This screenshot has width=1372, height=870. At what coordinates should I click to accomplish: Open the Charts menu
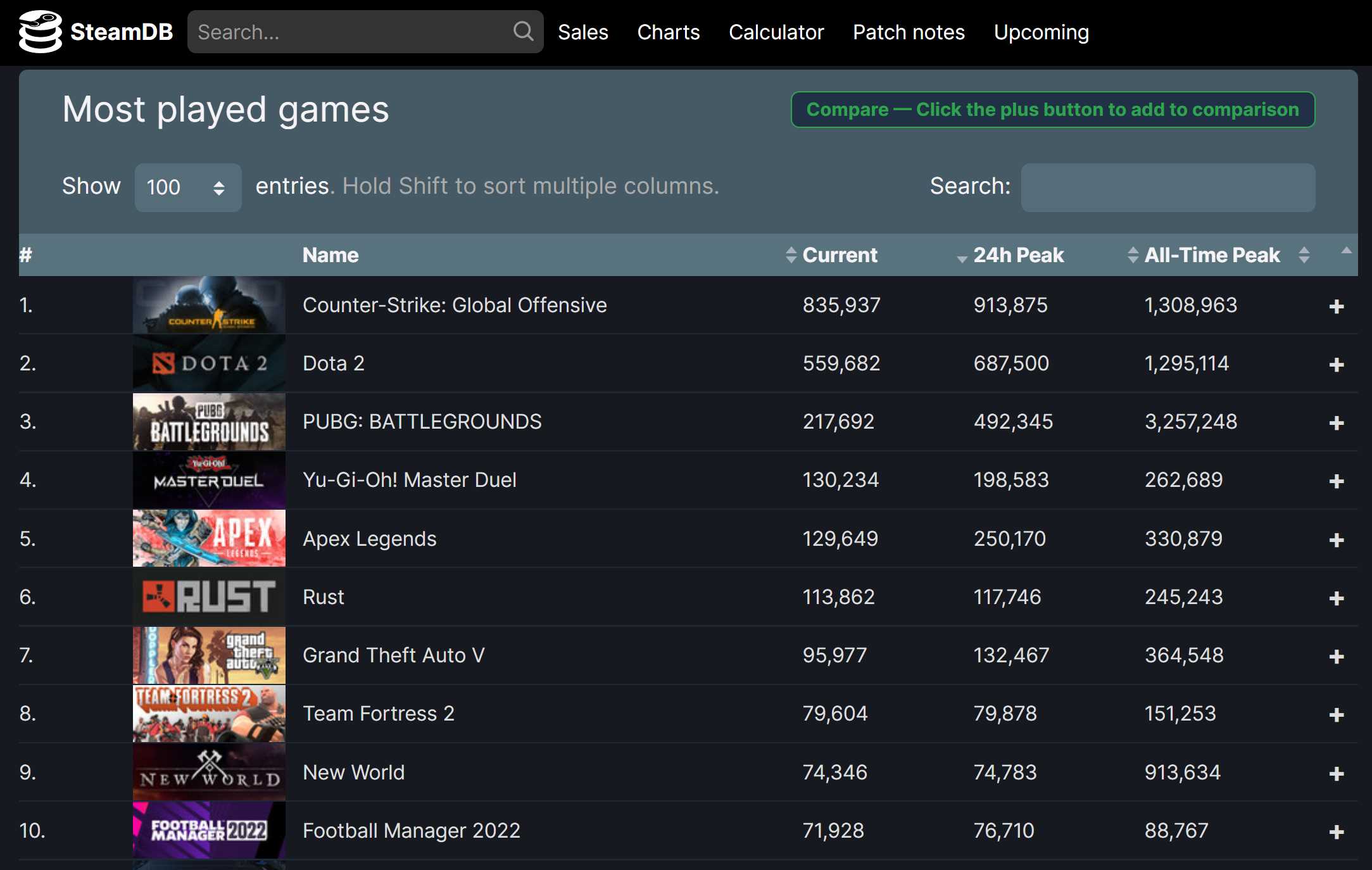click(668, 32)
